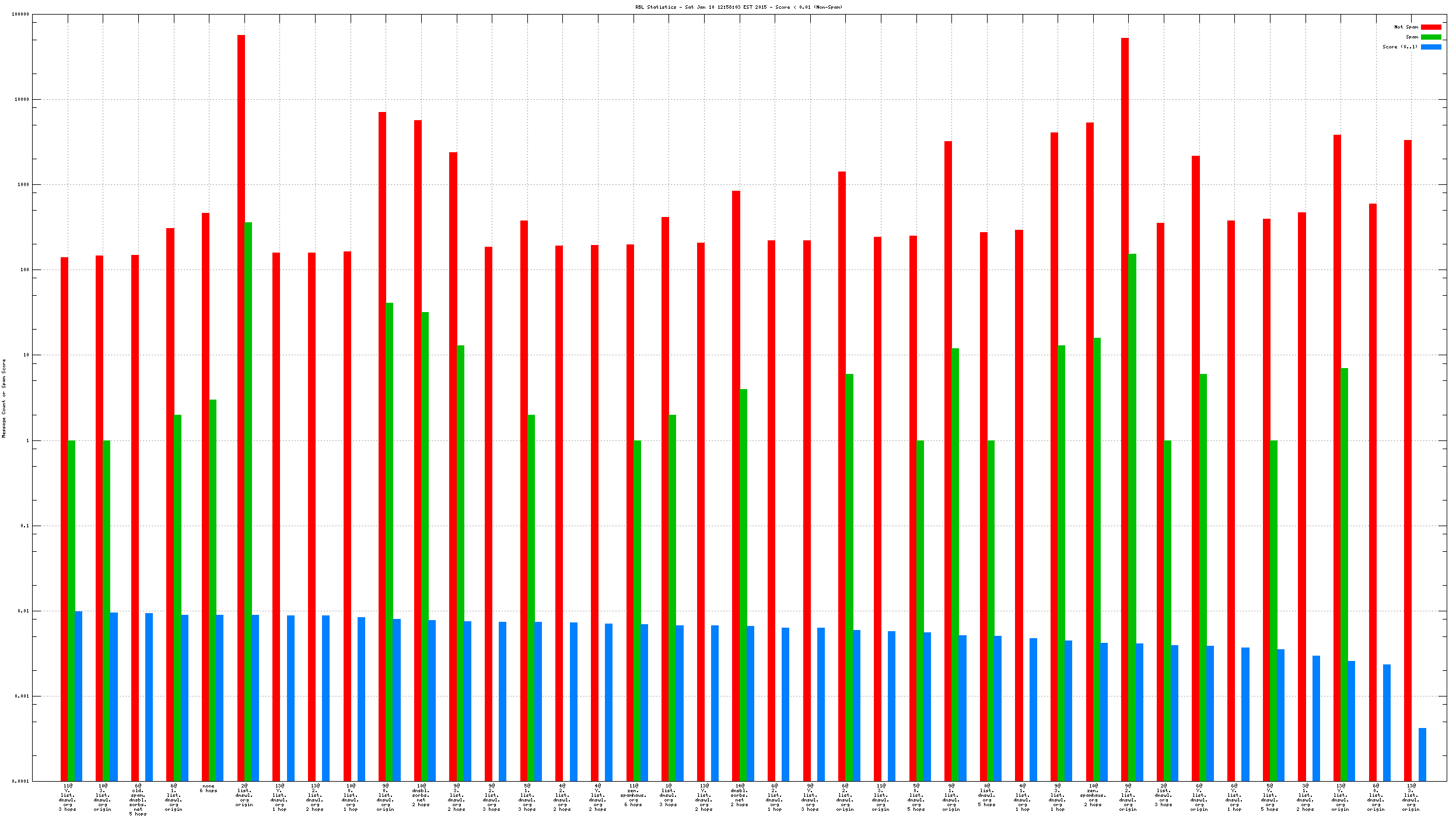1456x819 pixels.
Task: Select the 'Not Spam' legend label
Action: point(1406,27)
